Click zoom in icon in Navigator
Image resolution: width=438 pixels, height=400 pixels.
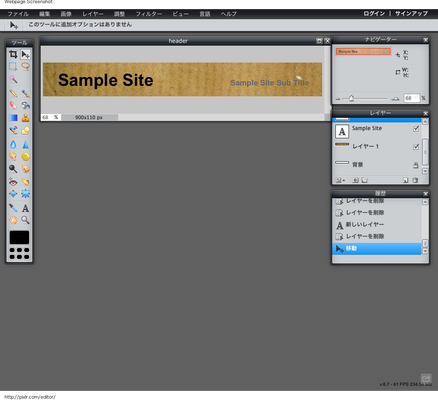[395, 99]
